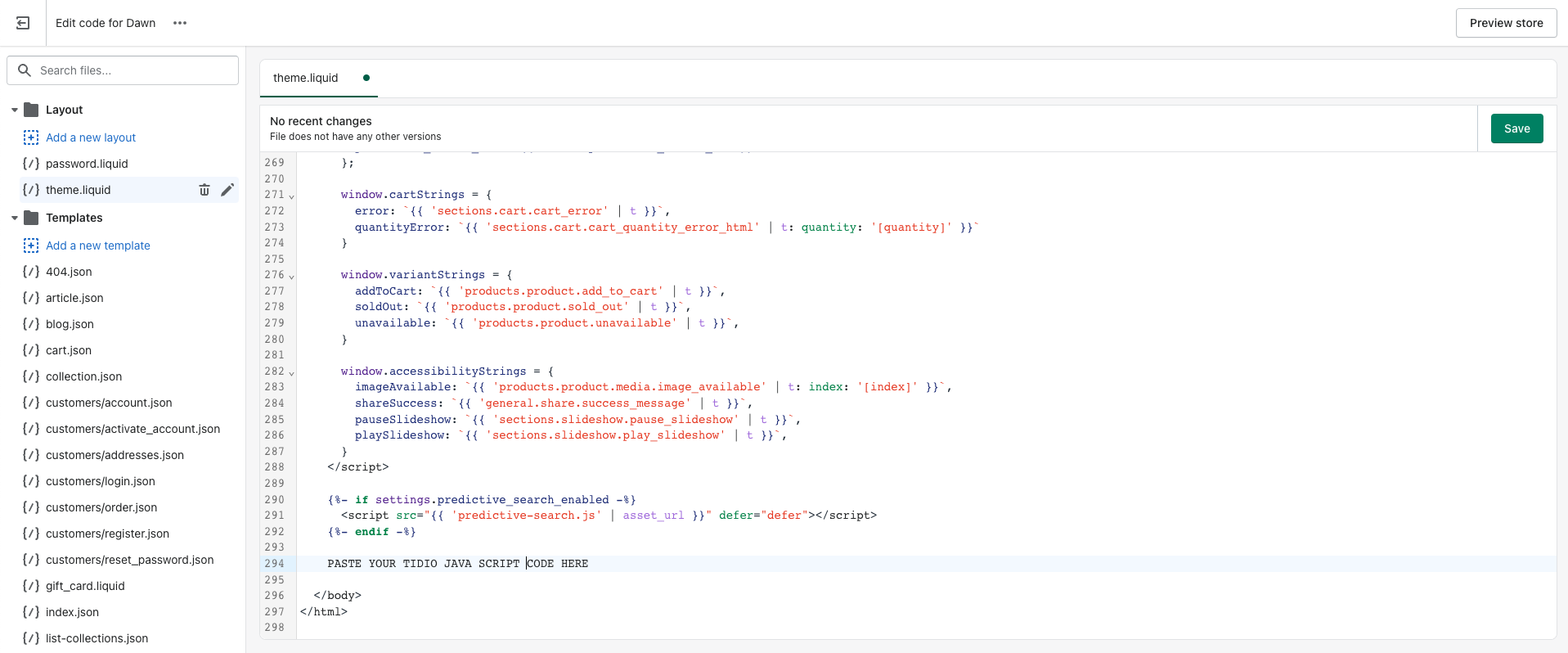
Task: Click the unsaved changes dot on the tab
Action: click(x=366, y=78)
